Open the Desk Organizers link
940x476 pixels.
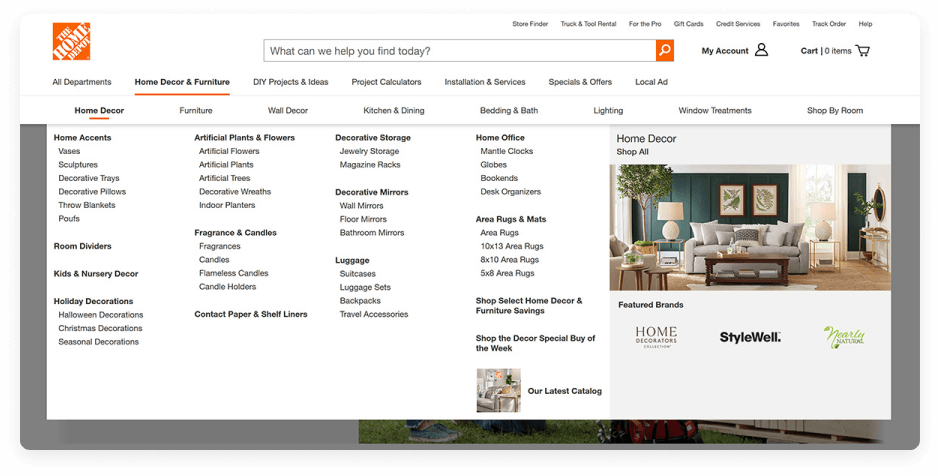[510, 192]
